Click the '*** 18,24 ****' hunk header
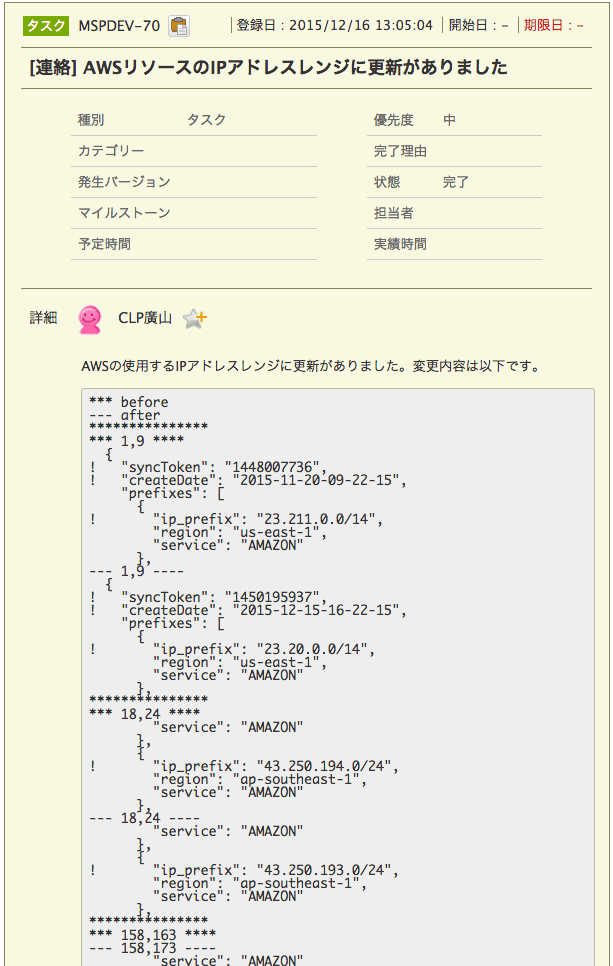613x966 pixels. (145, 714)
